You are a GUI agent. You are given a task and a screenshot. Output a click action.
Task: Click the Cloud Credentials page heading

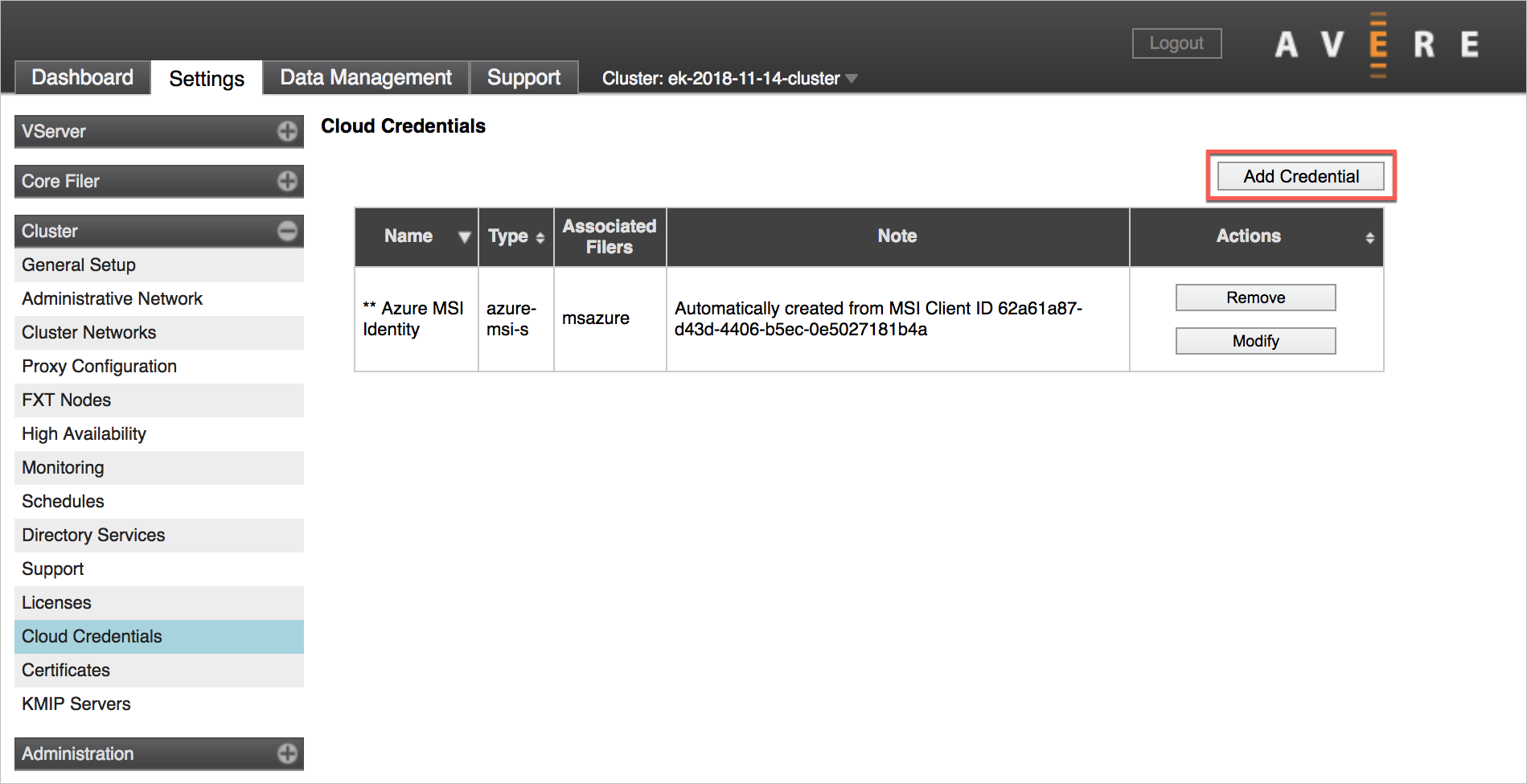403,126
